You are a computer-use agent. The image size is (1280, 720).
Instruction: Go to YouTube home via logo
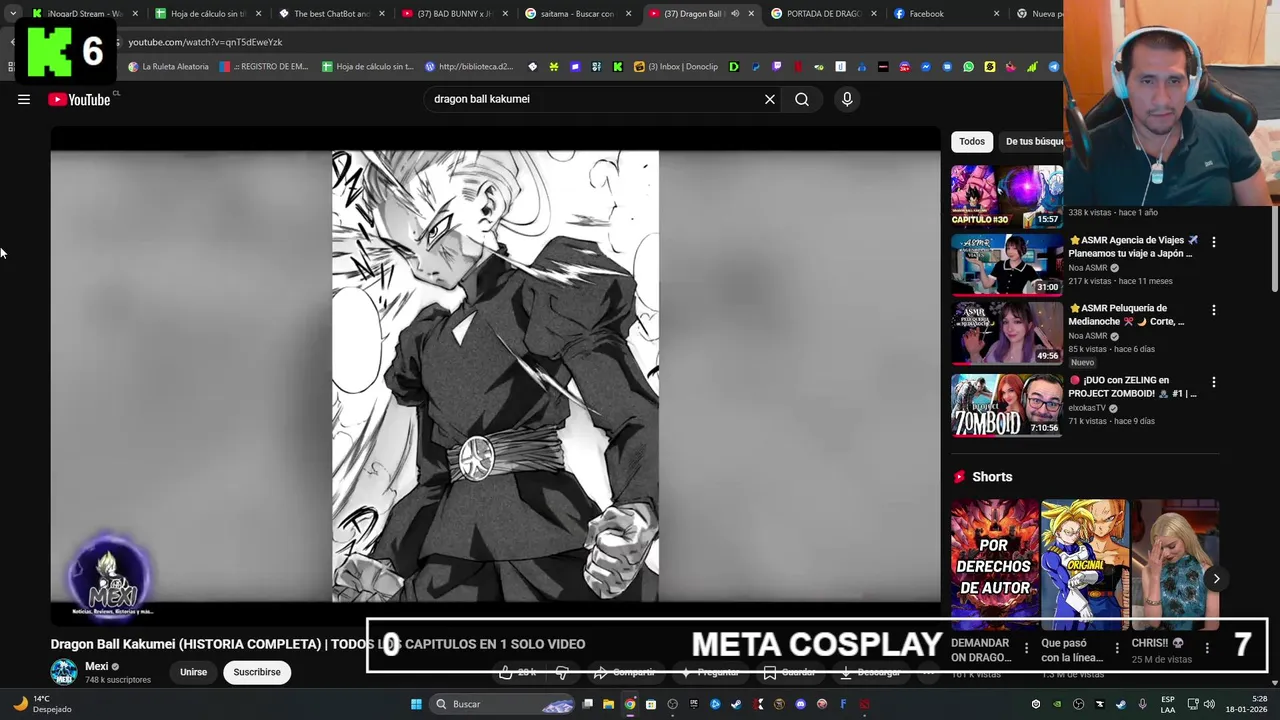tap(79, 99)
